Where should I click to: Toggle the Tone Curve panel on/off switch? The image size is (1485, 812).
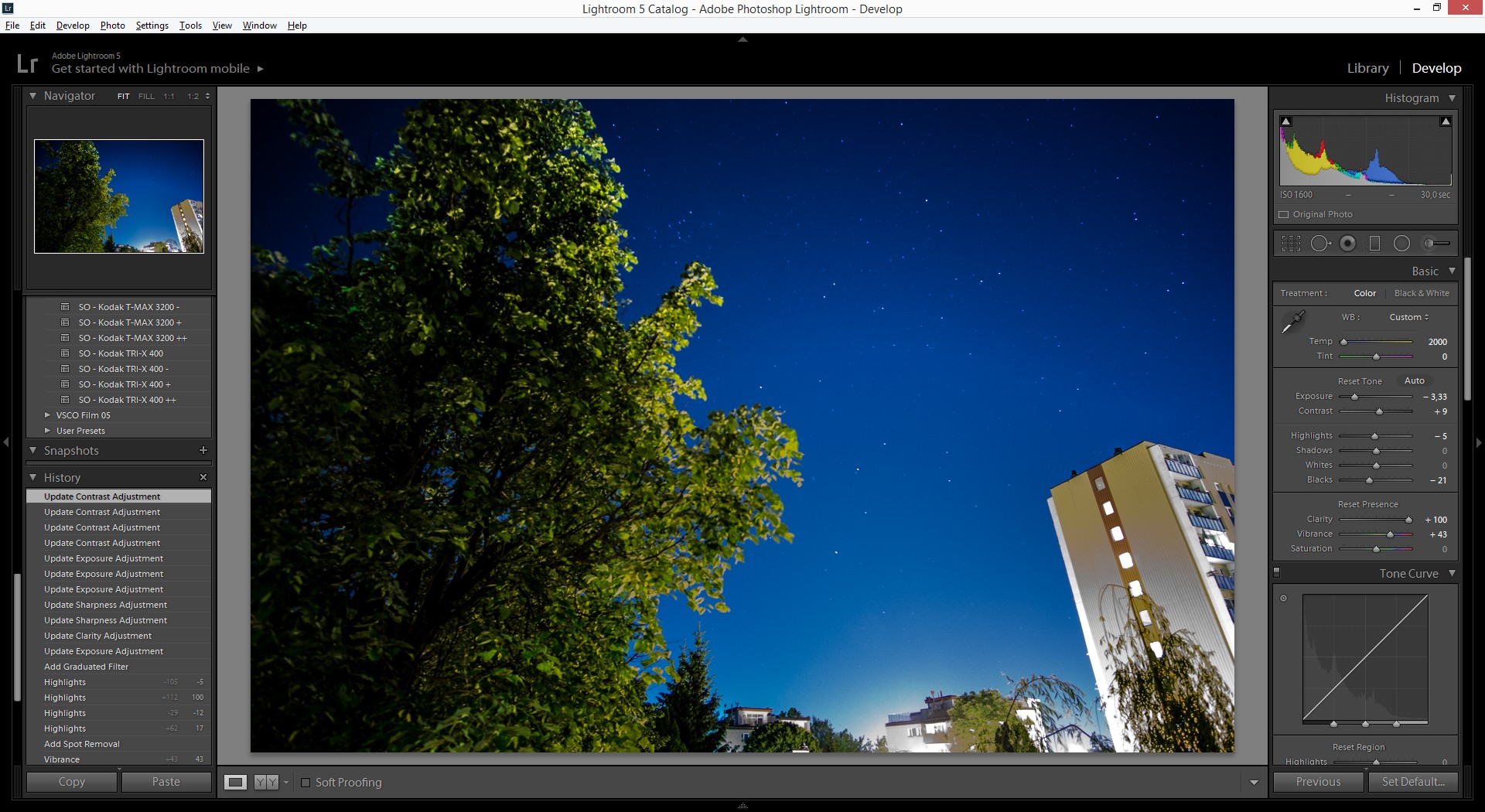(1277, 573)
